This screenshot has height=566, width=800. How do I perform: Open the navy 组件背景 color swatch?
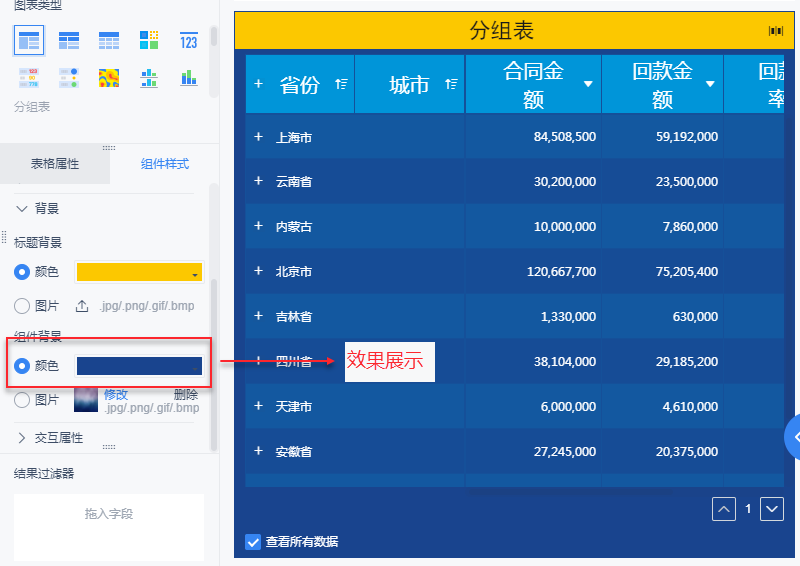pos(139,366)
